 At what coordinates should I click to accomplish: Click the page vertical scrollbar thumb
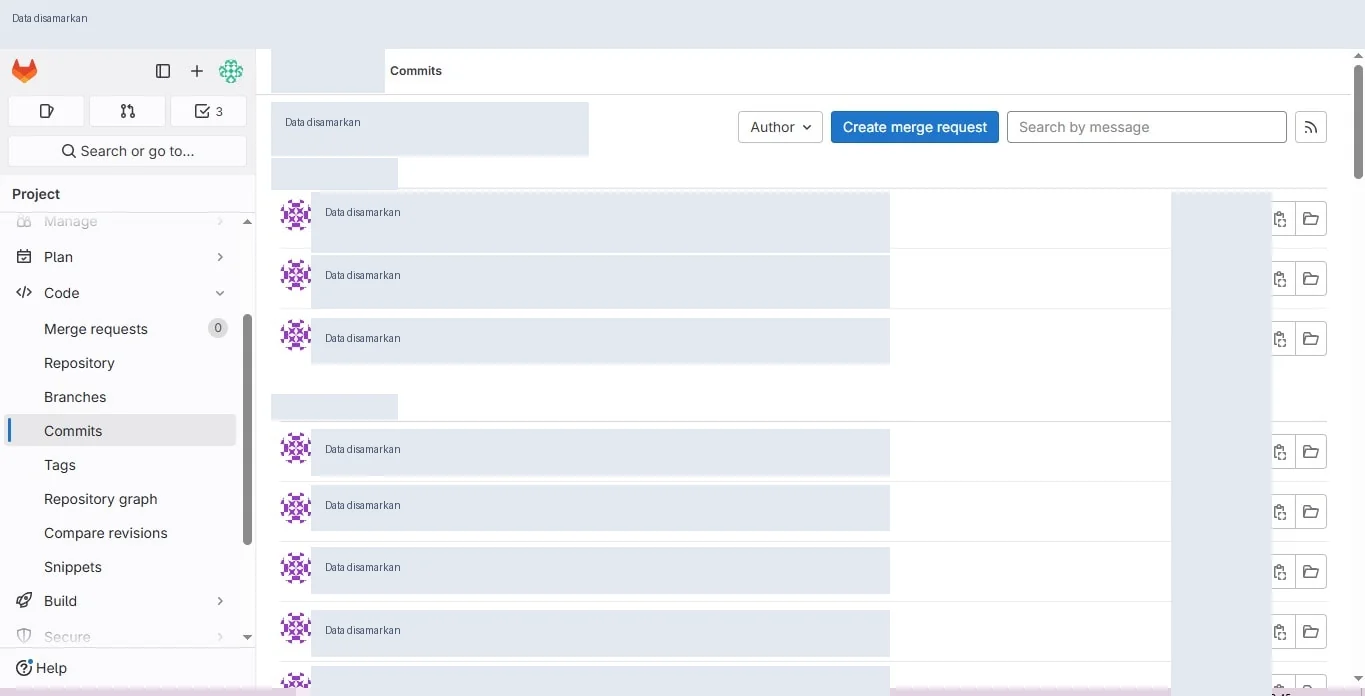[x=1358, y=122]
